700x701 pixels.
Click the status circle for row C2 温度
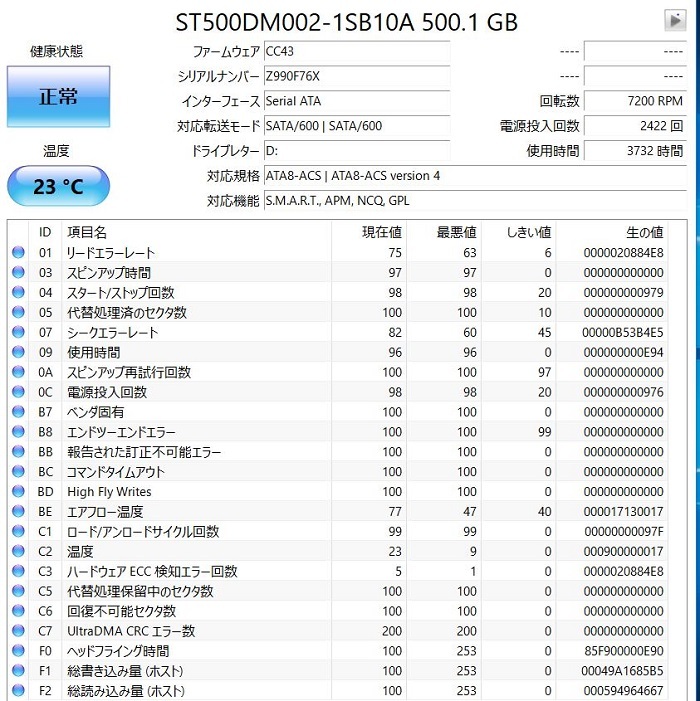click(x=18, y=551)
